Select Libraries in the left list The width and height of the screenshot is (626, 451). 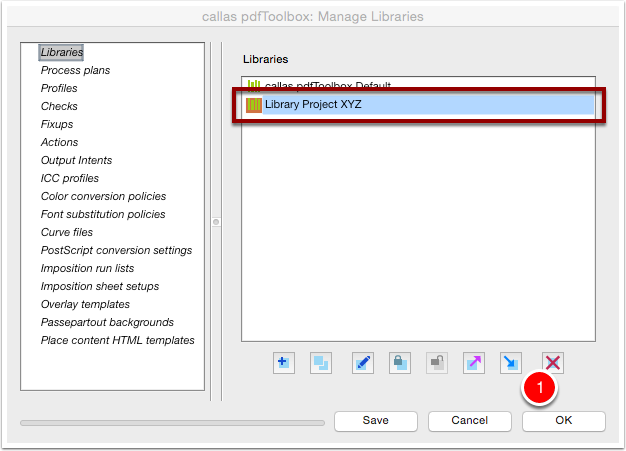(x=61, y=52)
